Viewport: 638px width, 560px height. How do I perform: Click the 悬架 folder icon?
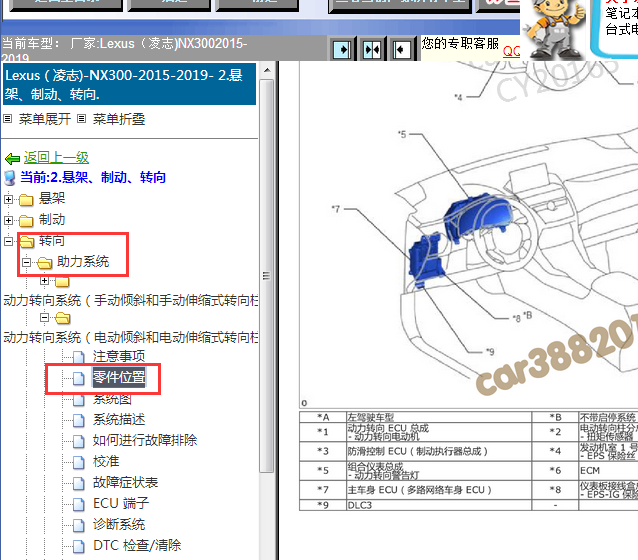26,199
